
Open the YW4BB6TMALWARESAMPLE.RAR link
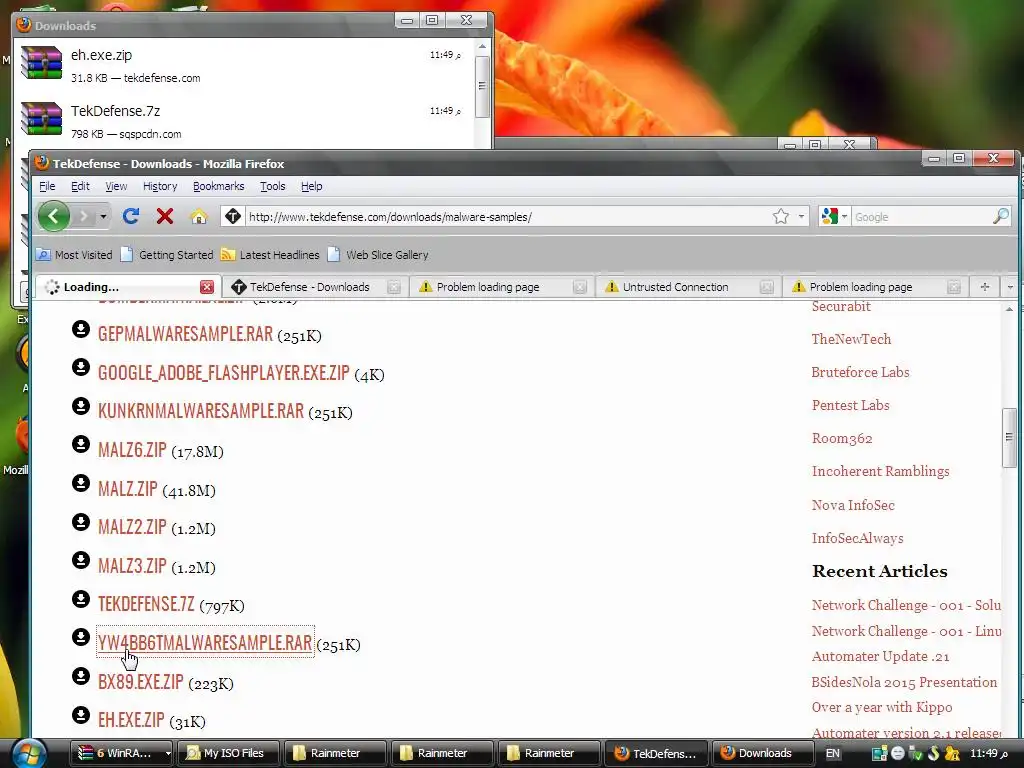click(205, 643)
